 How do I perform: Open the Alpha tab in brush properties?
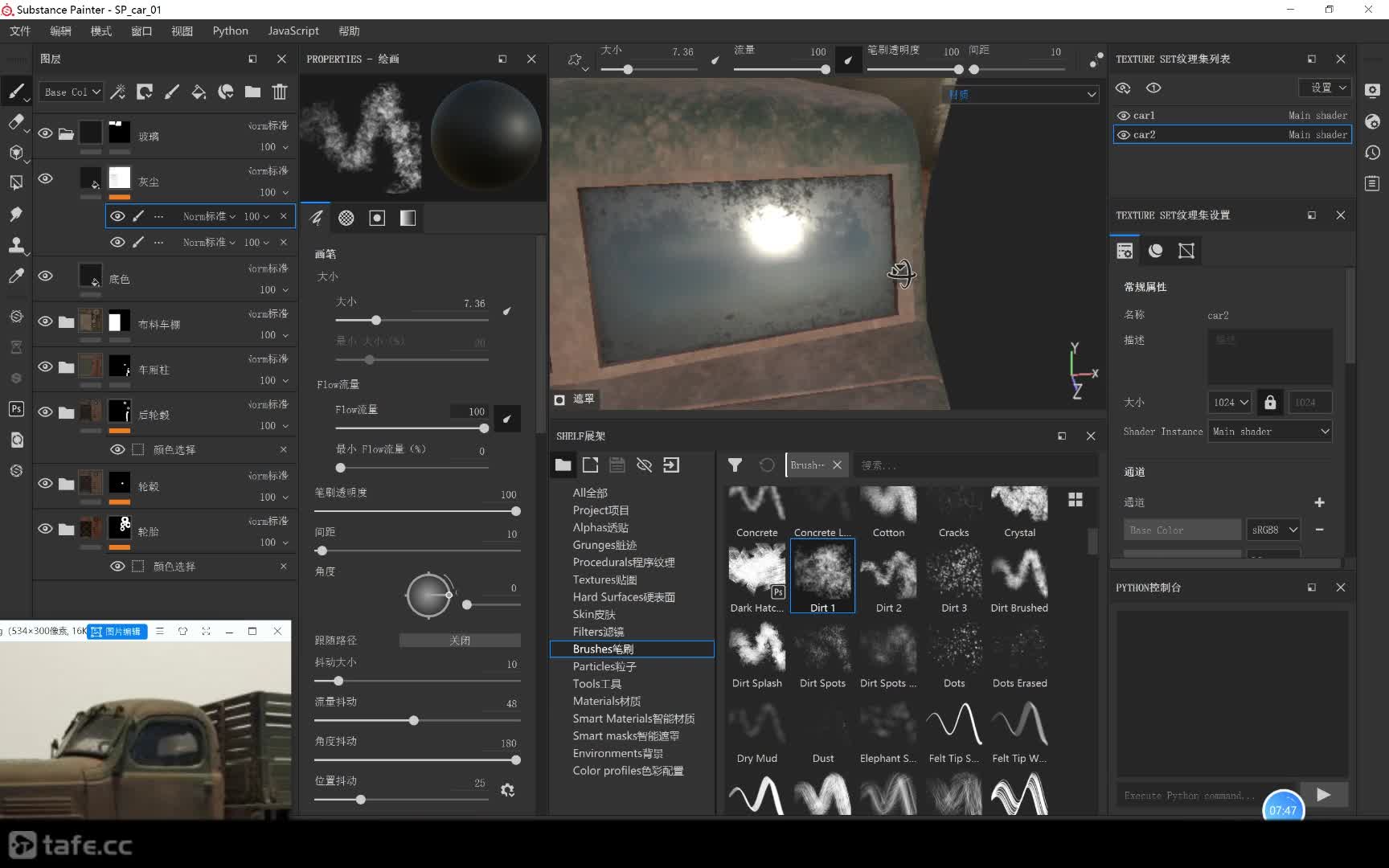346,218
